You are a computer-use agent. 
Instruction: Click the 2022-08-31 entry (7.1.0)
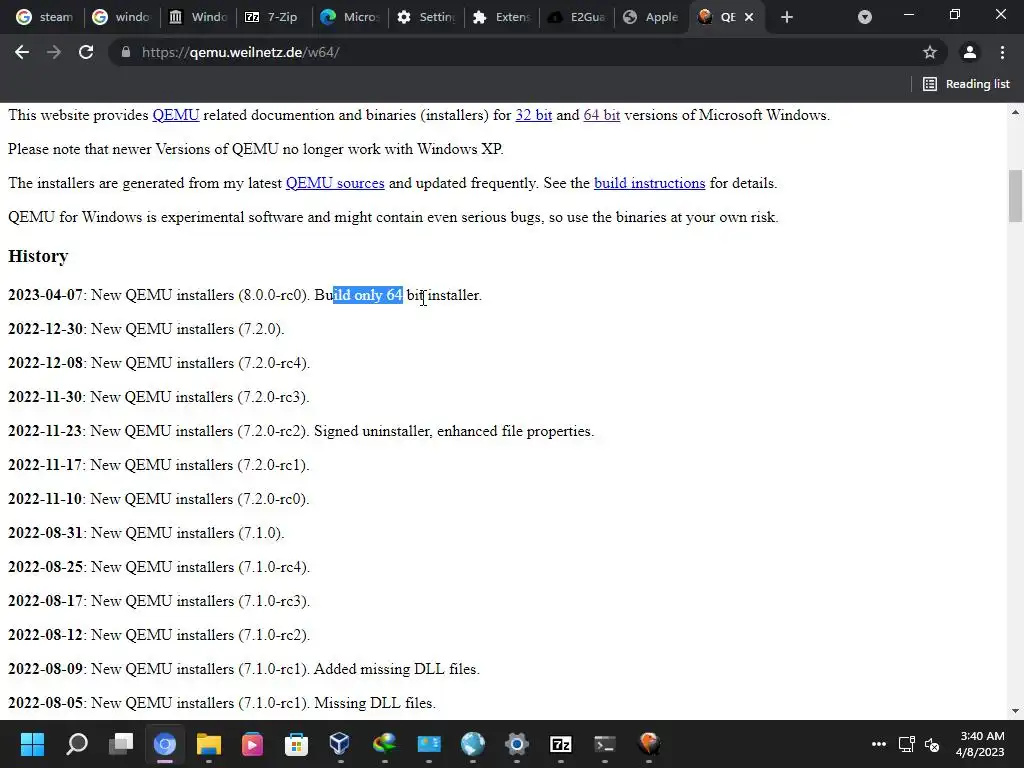click(x=146, y=533)
